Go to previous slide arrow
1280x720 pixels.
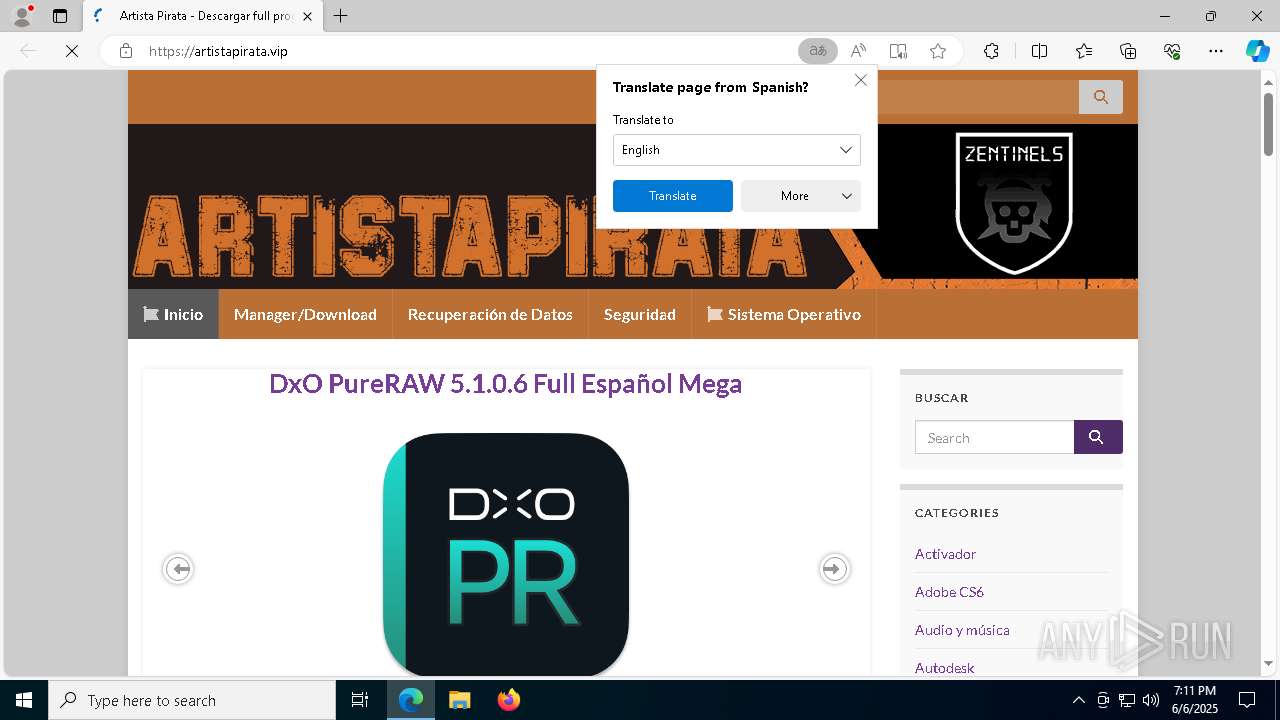click(x=178, y=569)
